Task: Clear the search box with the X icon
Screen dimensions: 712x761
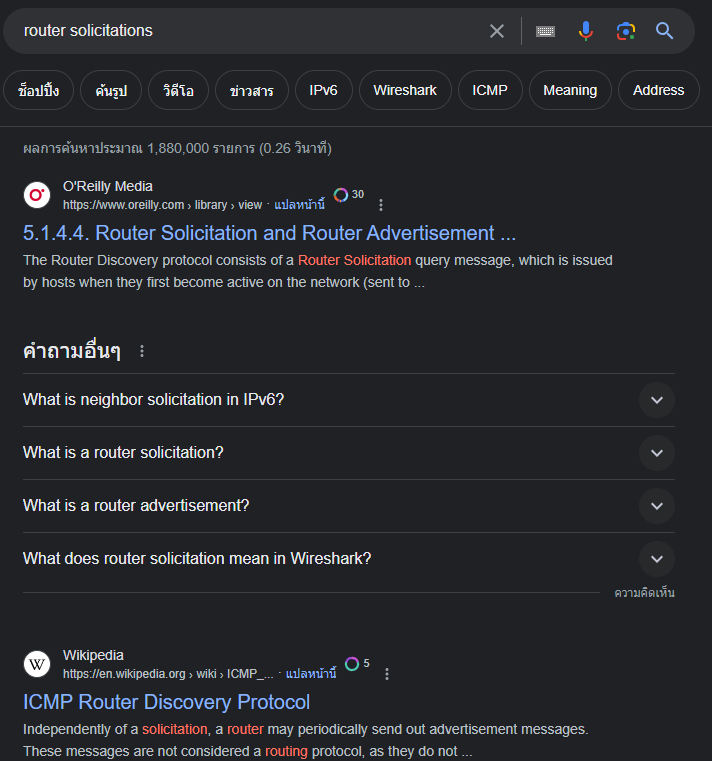Action: point(497,31)
